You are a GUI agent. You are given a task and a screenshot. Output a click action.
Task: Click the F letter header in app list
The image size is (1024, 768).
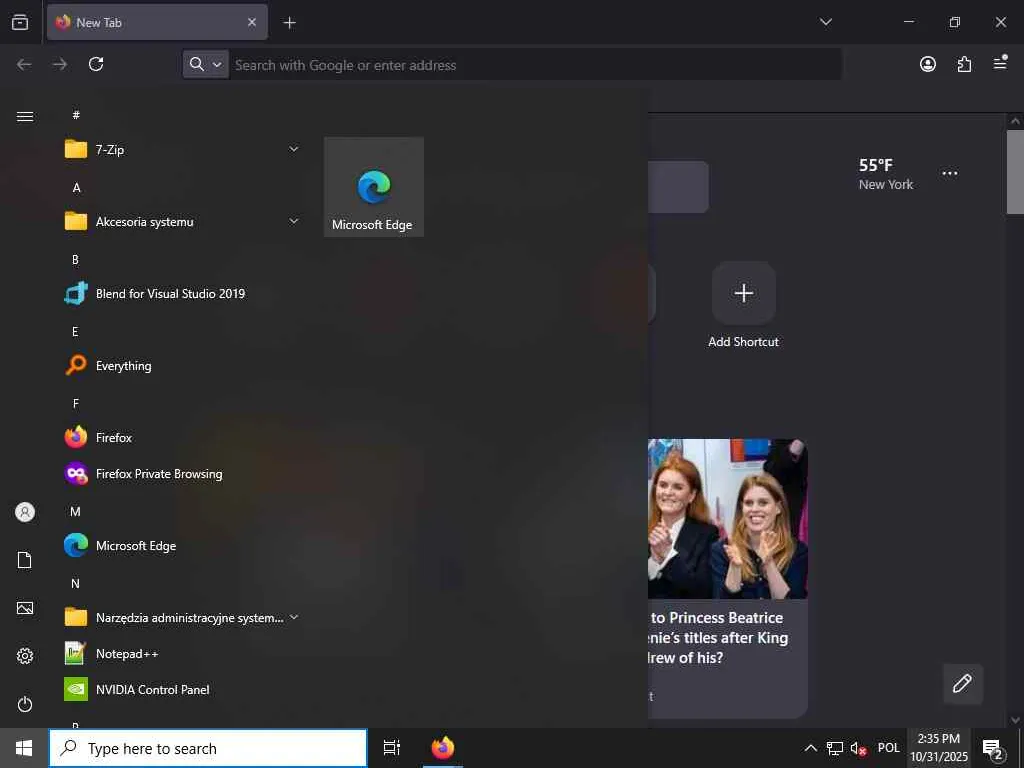(x=76, y=403)
